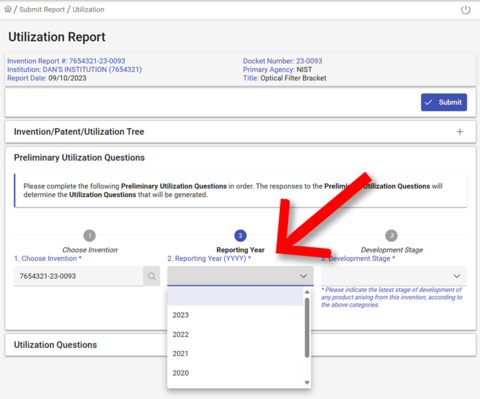Open the Development Stage dropdown
480x399 pixels.
pyautogui.click(x=394, y=276)
